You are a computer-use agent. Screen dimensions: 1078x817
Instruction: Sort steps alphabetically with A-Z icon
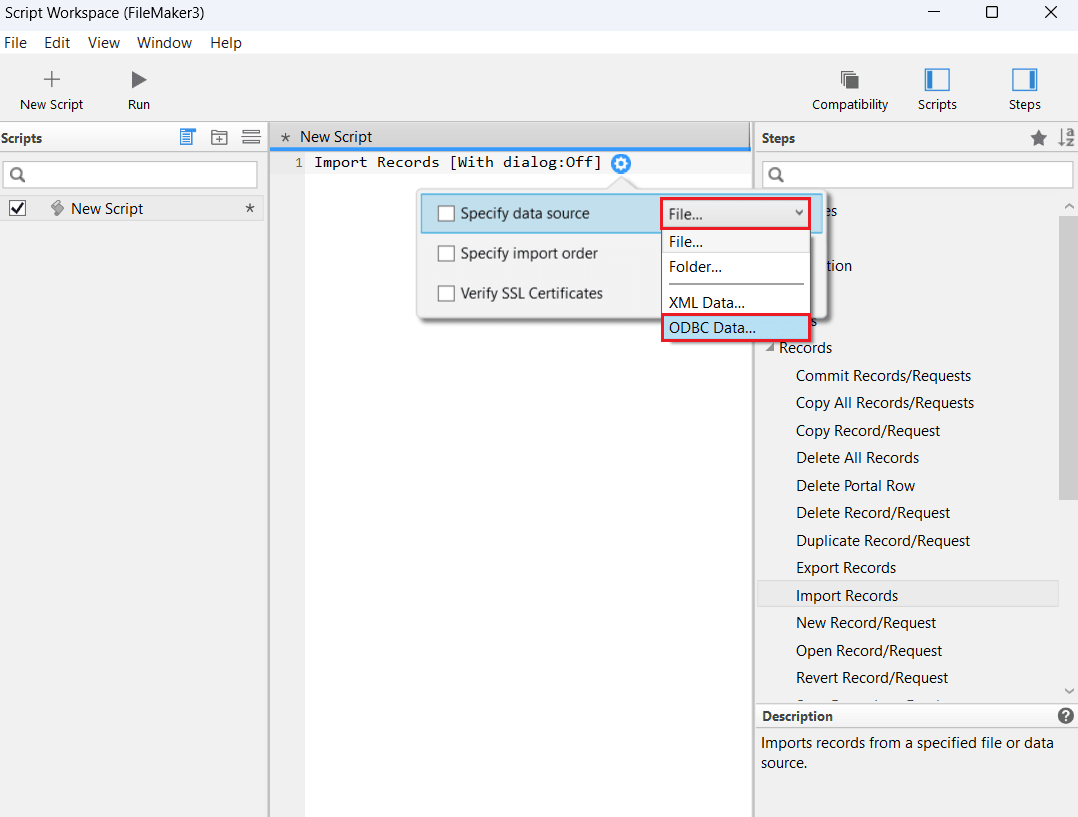point(1066,138)
